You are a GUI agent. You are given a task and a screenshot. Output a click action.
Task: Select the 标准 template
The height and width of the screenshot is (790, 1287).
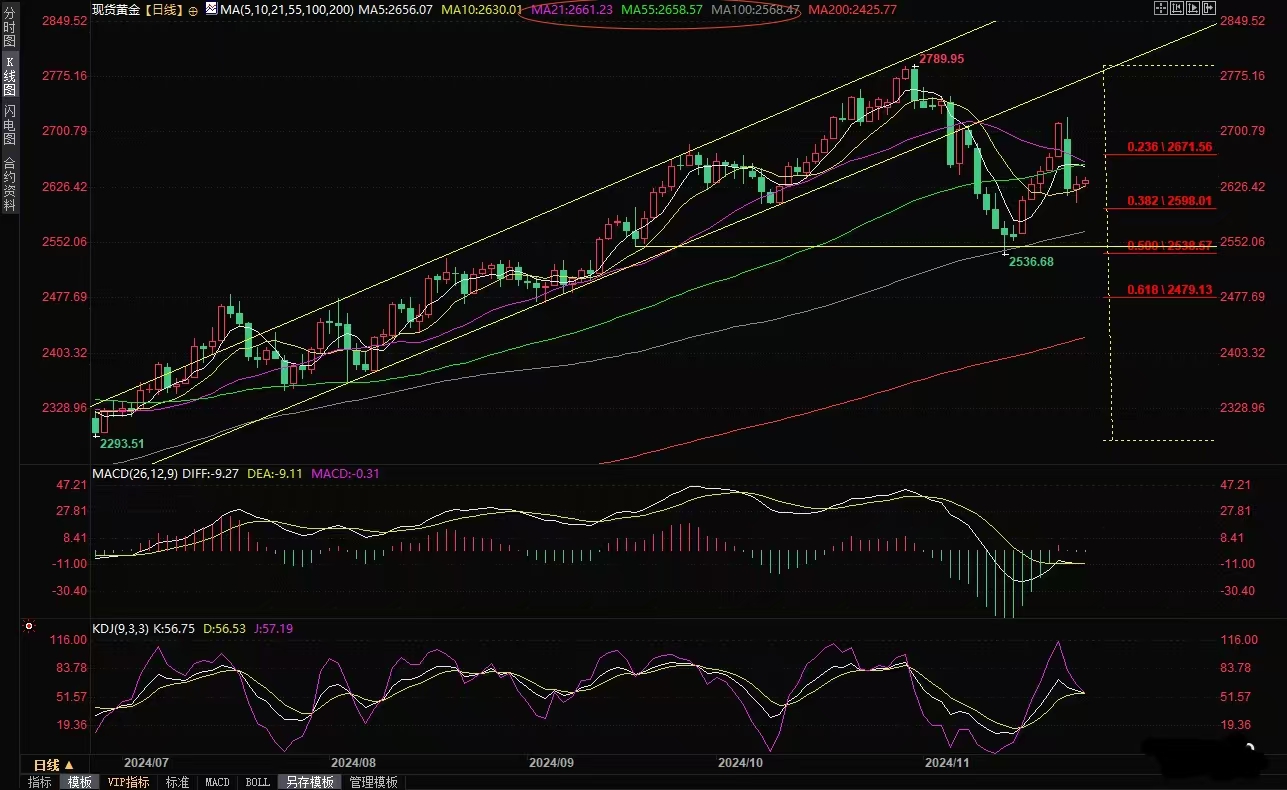tap(177, 782)
